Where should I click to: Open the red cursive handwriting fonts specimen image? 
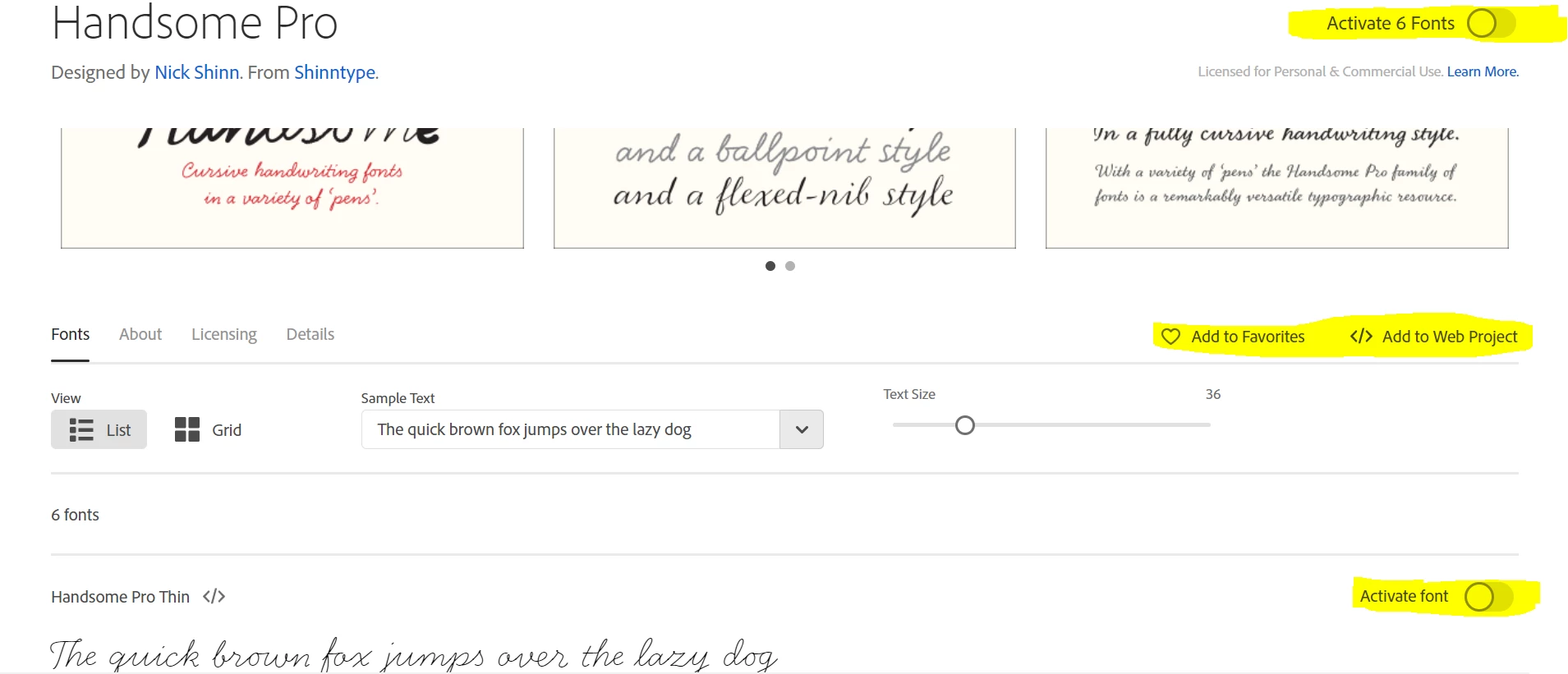click(x=292, y=188)
